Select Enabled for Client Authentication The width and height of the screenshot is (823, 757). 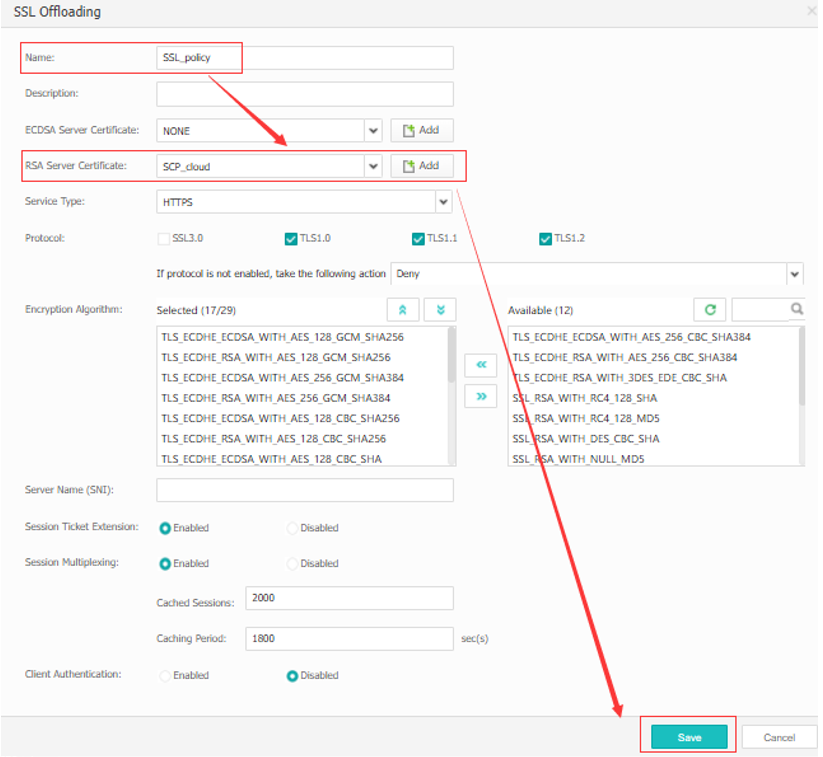coord(165,676)
